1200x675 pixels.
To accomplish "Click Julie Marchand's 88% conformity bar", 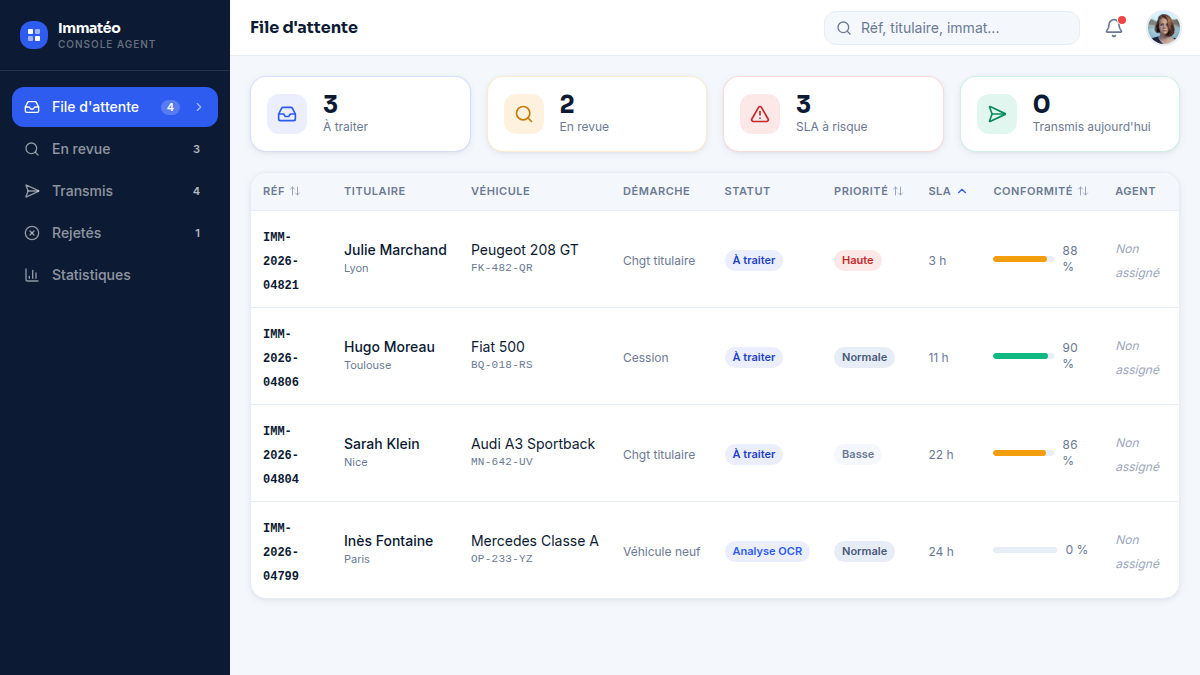I will (x=1023, y=259).
